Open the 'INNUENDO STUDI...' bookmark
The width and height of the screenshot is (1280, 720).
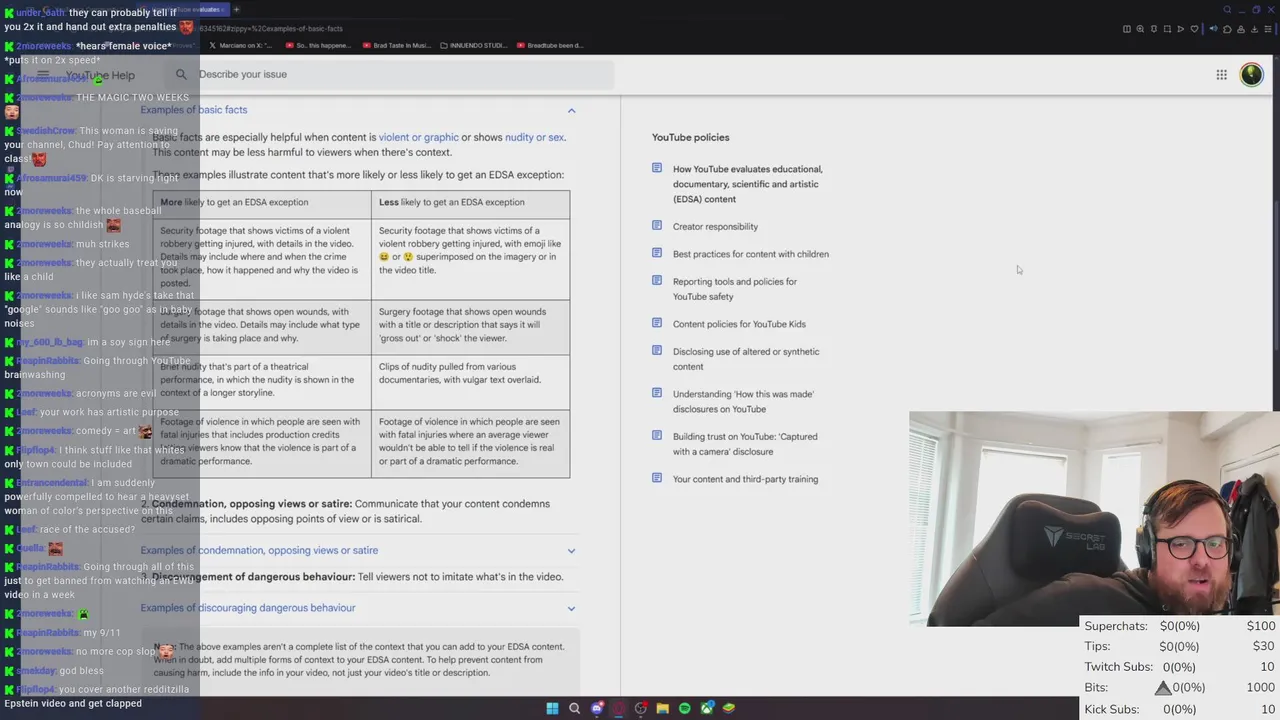coord(474,45)
